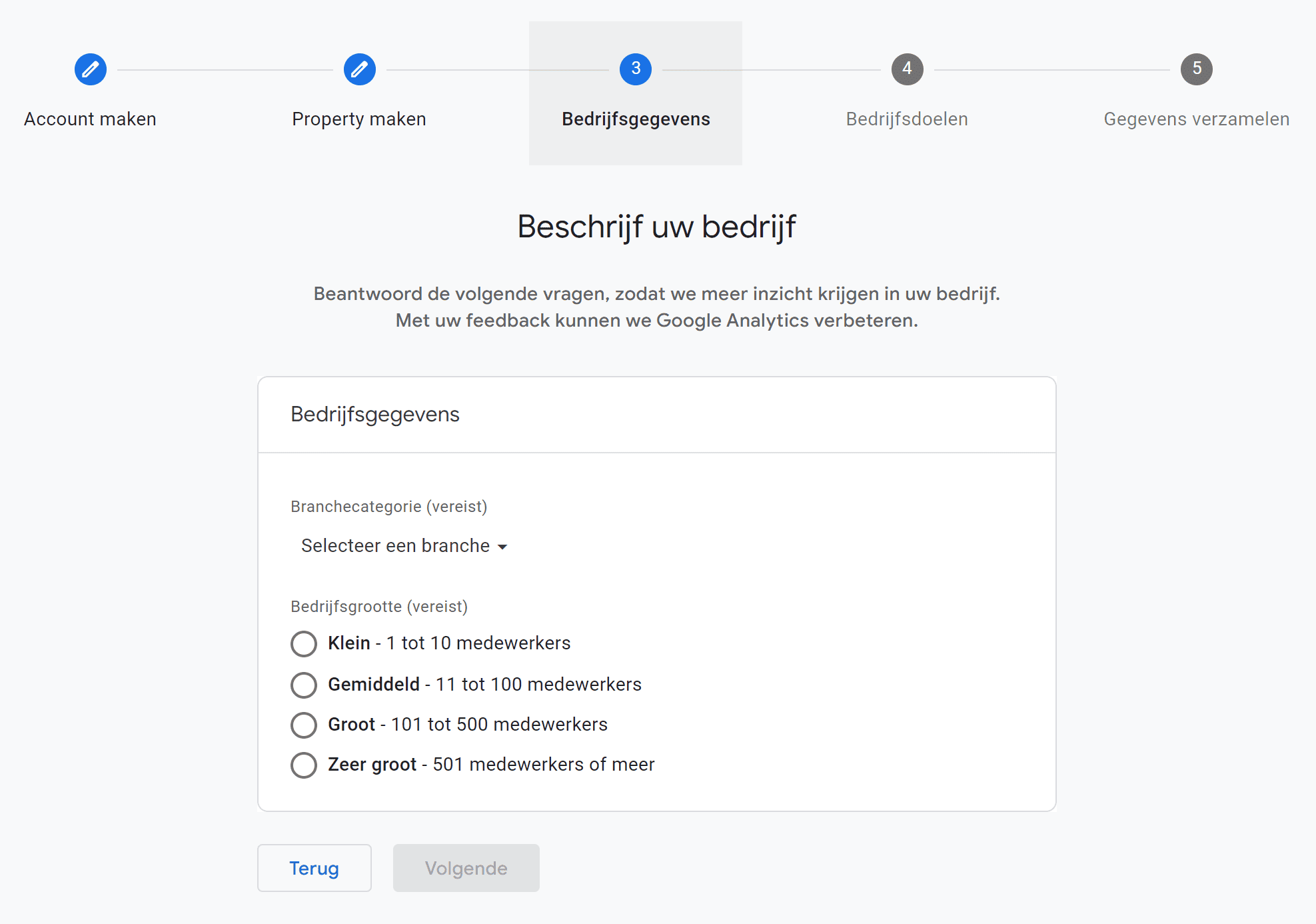This screenshot has width=1316, height=924.
Task: Choose Zeer groot - 501 medewerkers of meer
Action: click(x=304, y=765)
